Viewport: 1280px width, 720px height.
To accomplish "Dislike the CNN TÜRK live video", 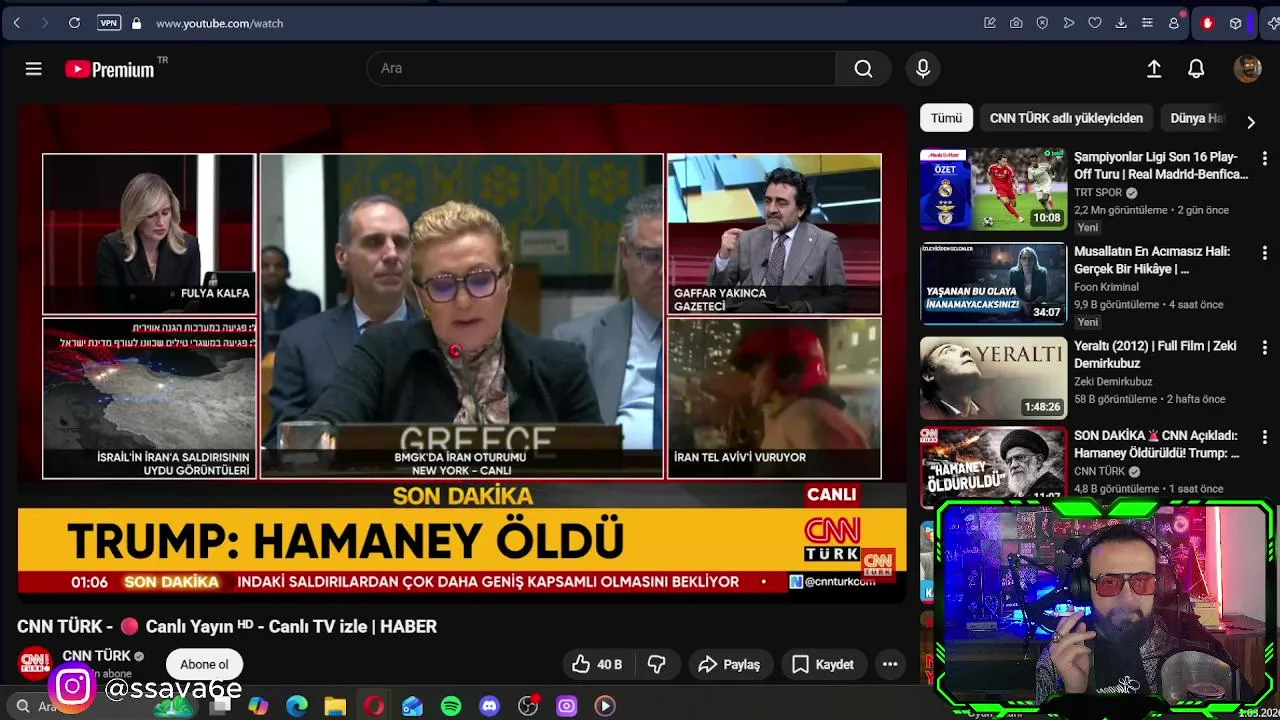I will coord(657,664).
